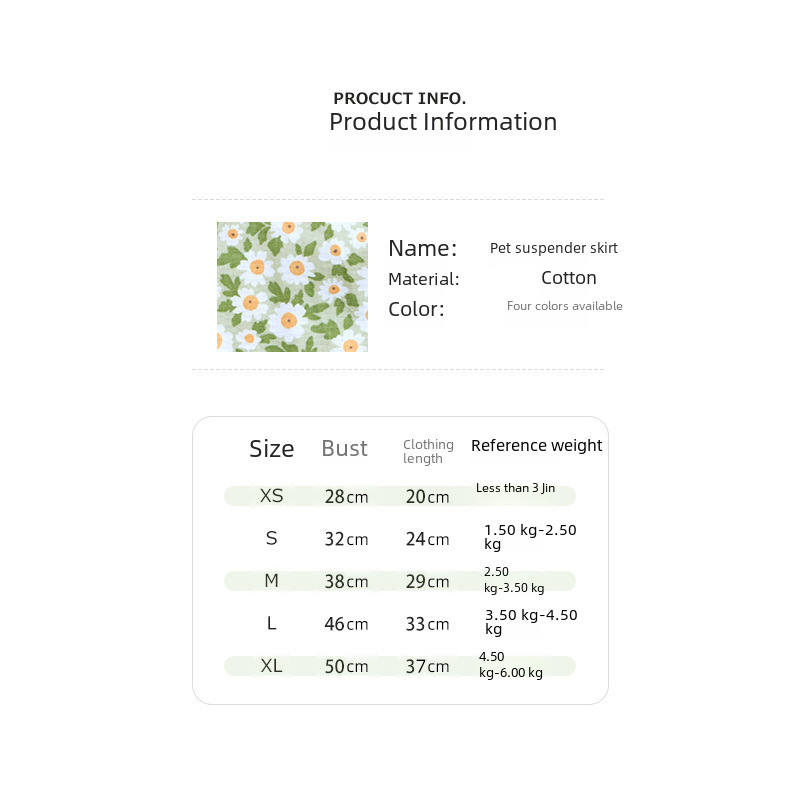Select the XS size row label
800x800 pixels.
[x=271, y=496]
